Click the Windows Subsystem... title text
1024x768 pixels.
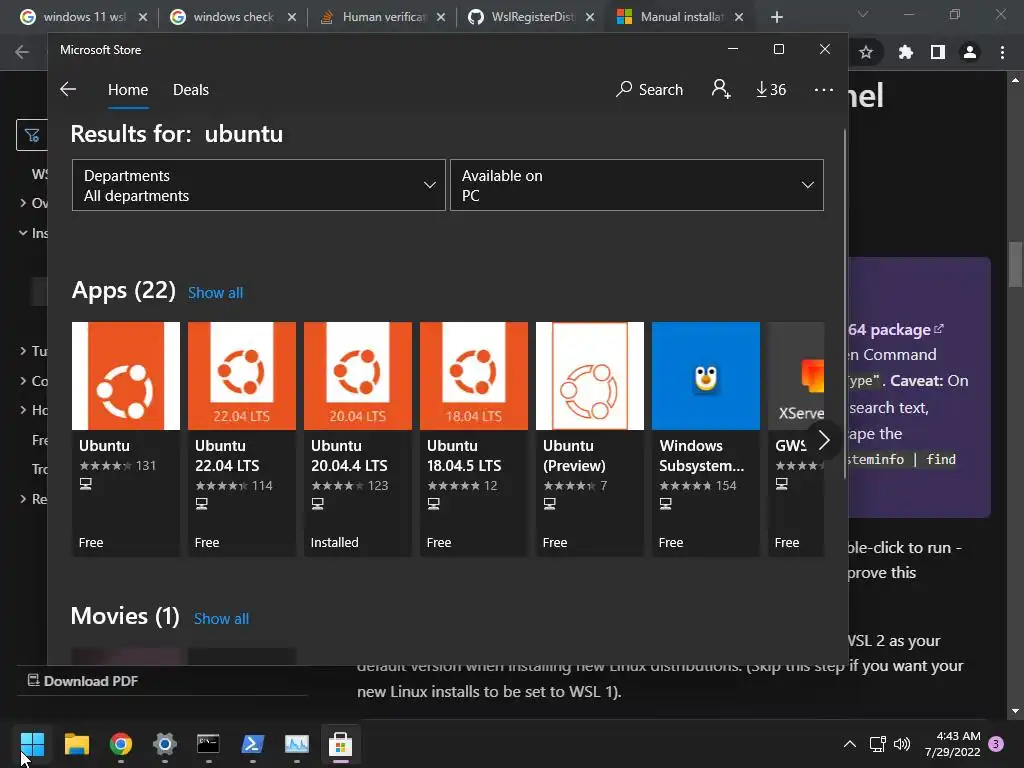(x=701, y=456)
